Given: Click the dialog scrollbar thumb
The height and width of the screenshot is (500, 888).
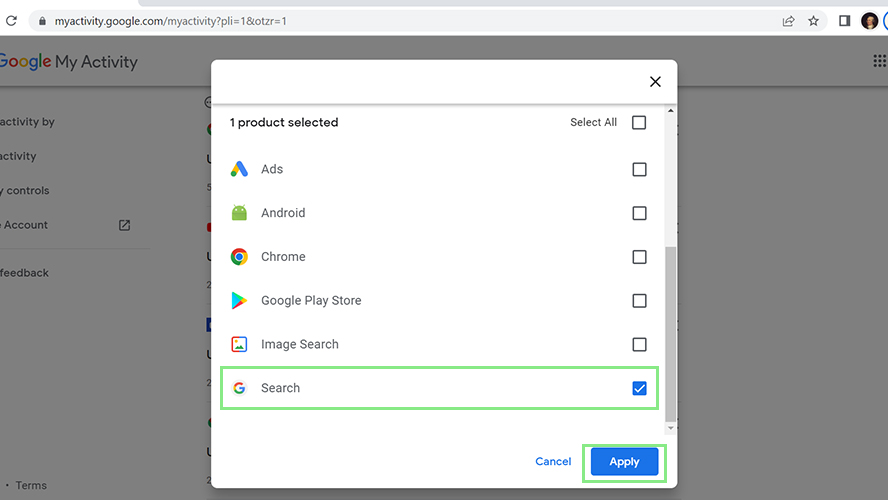Looking at the screenshot, I should click(x=671, y=334).
